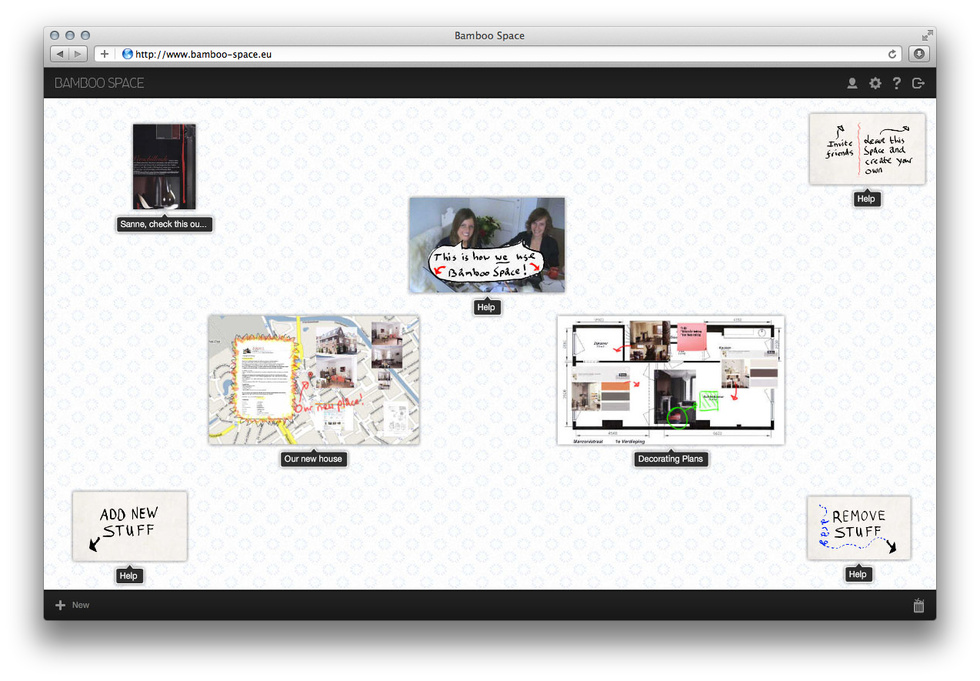Open the 'Decorating Plans' floor plan thumbnail
The height and width of the screenshot is (681, 980).
[x=671, y=380]
